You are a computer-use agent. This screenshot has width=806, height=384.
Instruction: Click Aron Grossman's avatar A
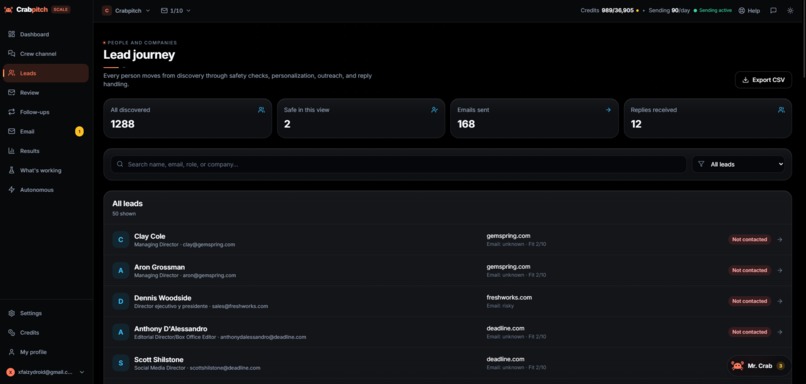[121, 271]
